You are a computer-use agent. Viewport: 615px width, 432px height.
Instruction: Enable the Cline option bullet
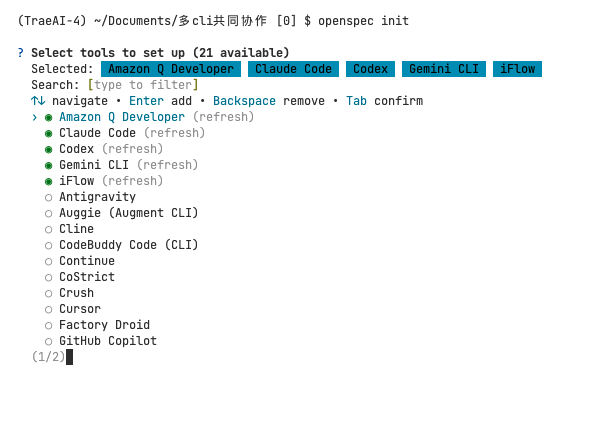(48, 229)
